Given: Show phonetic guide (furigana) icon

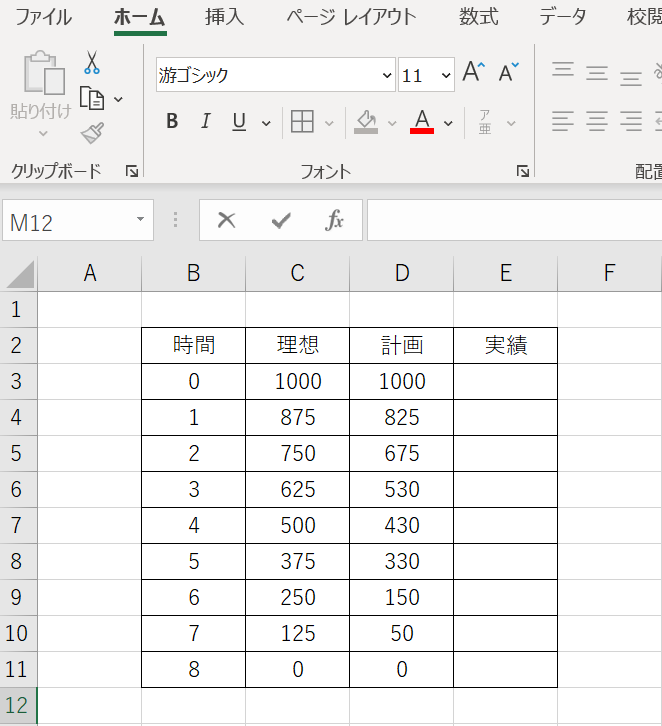Looking at the screenshot, I should pyautogui.click(x=485, y=122).
